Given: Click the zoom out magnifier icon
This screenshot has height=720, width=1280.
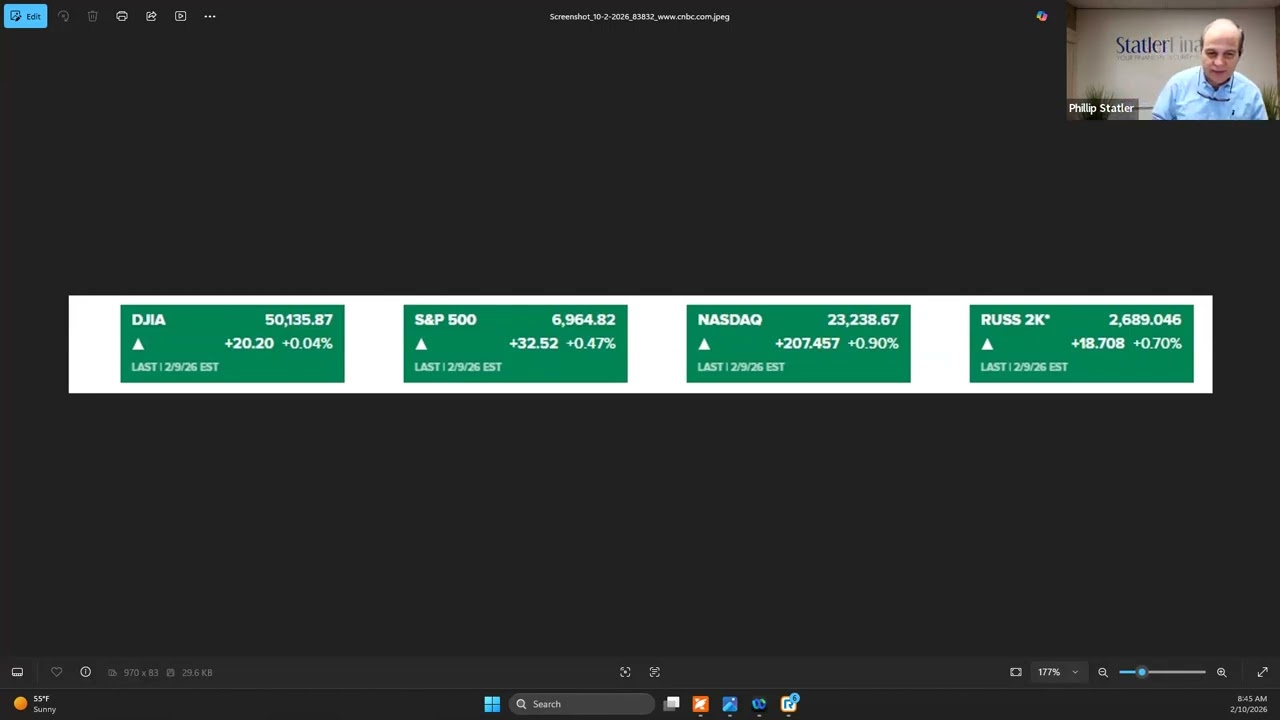Looking at the screenshot, I should (1103, 672).
